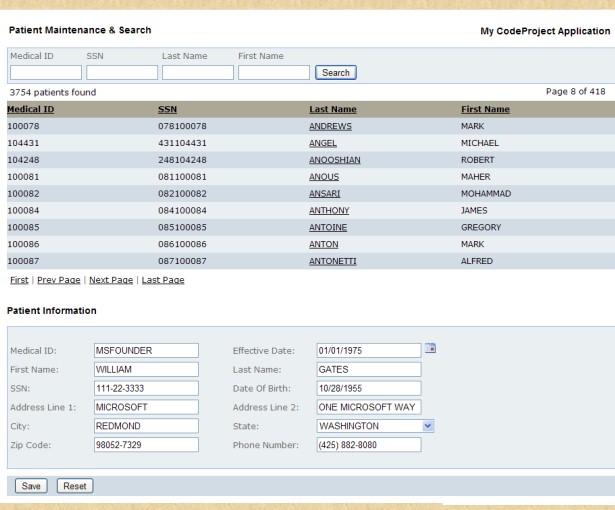Select First Name cell ROBERT
615x510 pixels.
click(477, 160)
